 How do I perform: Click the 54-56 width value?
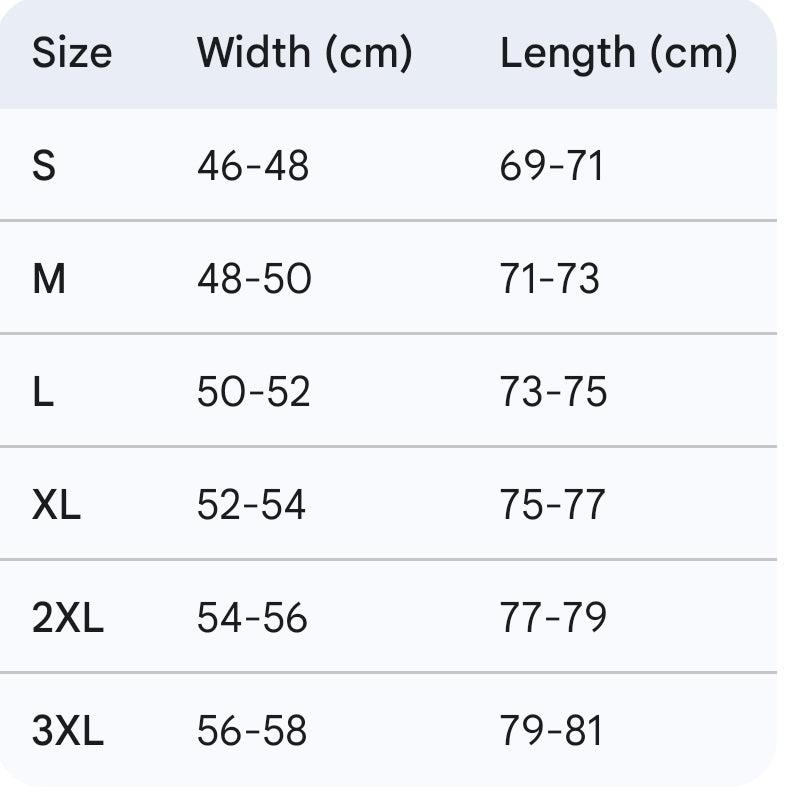click(x=252, y=619)
